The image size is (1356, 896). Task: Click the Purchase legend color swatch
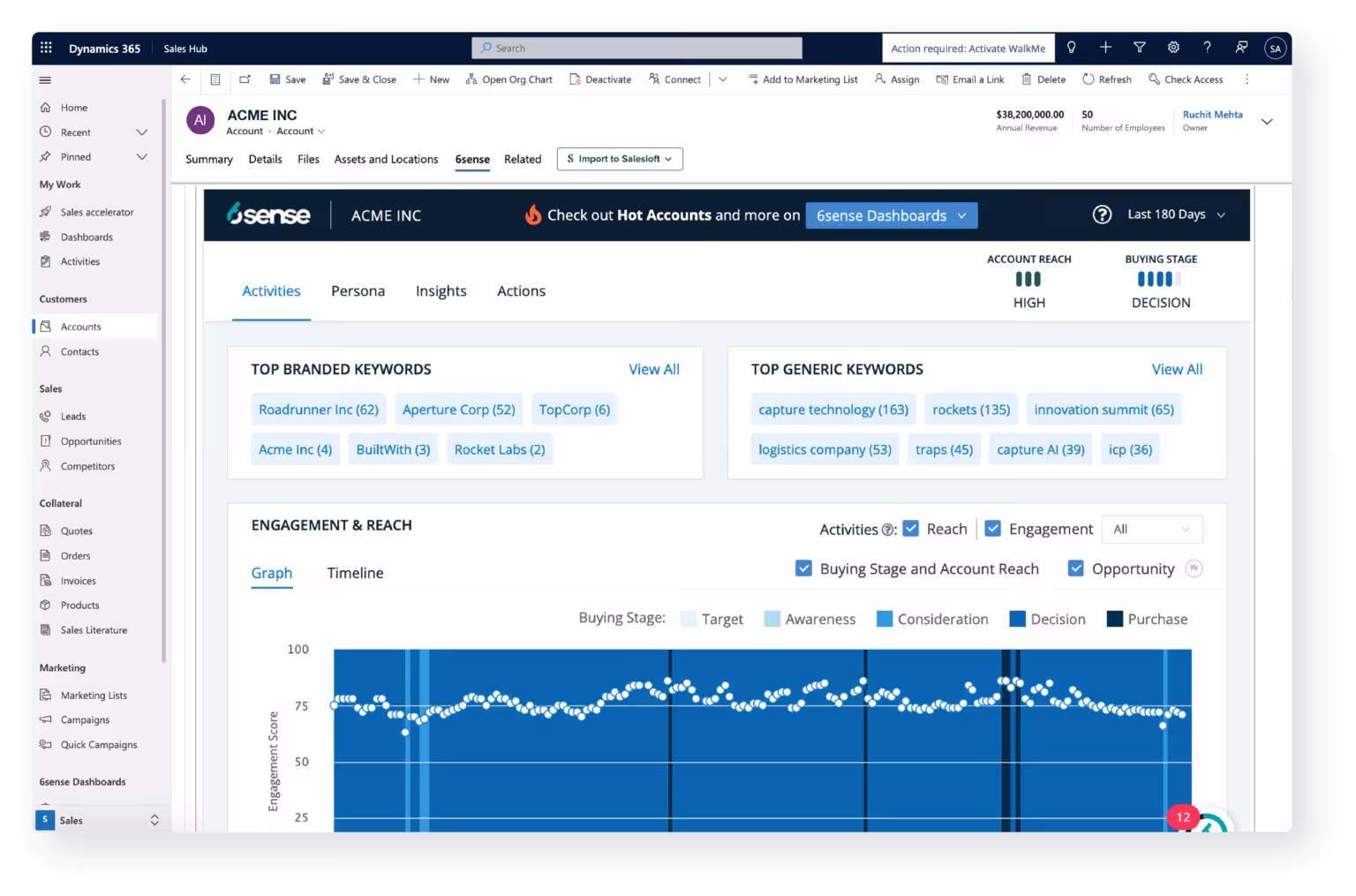[1115, 619]
